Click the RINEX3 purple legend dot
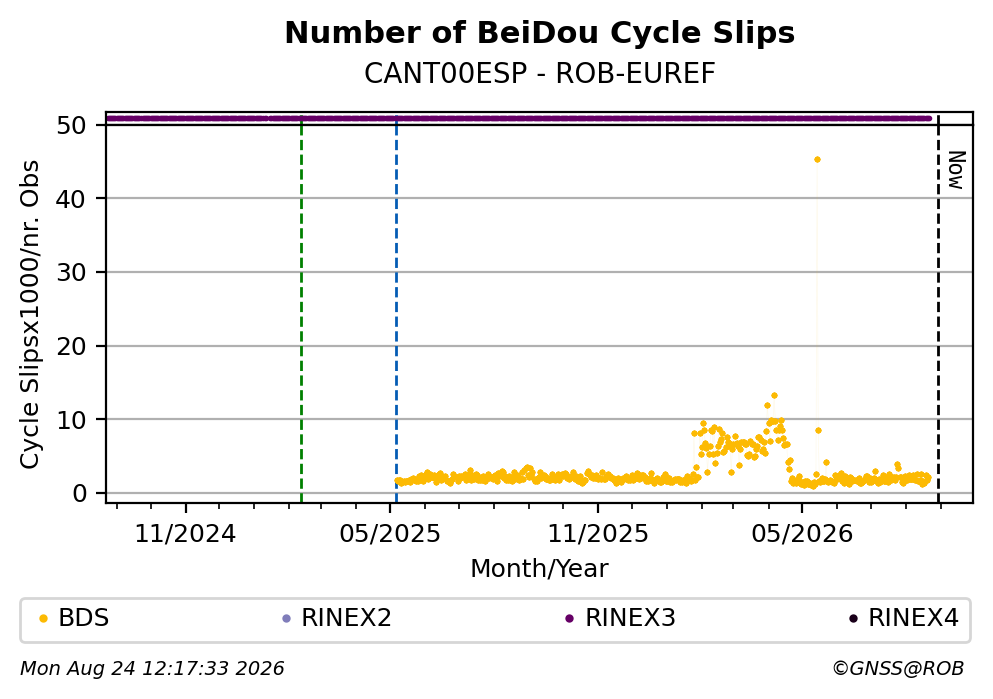 569,619
